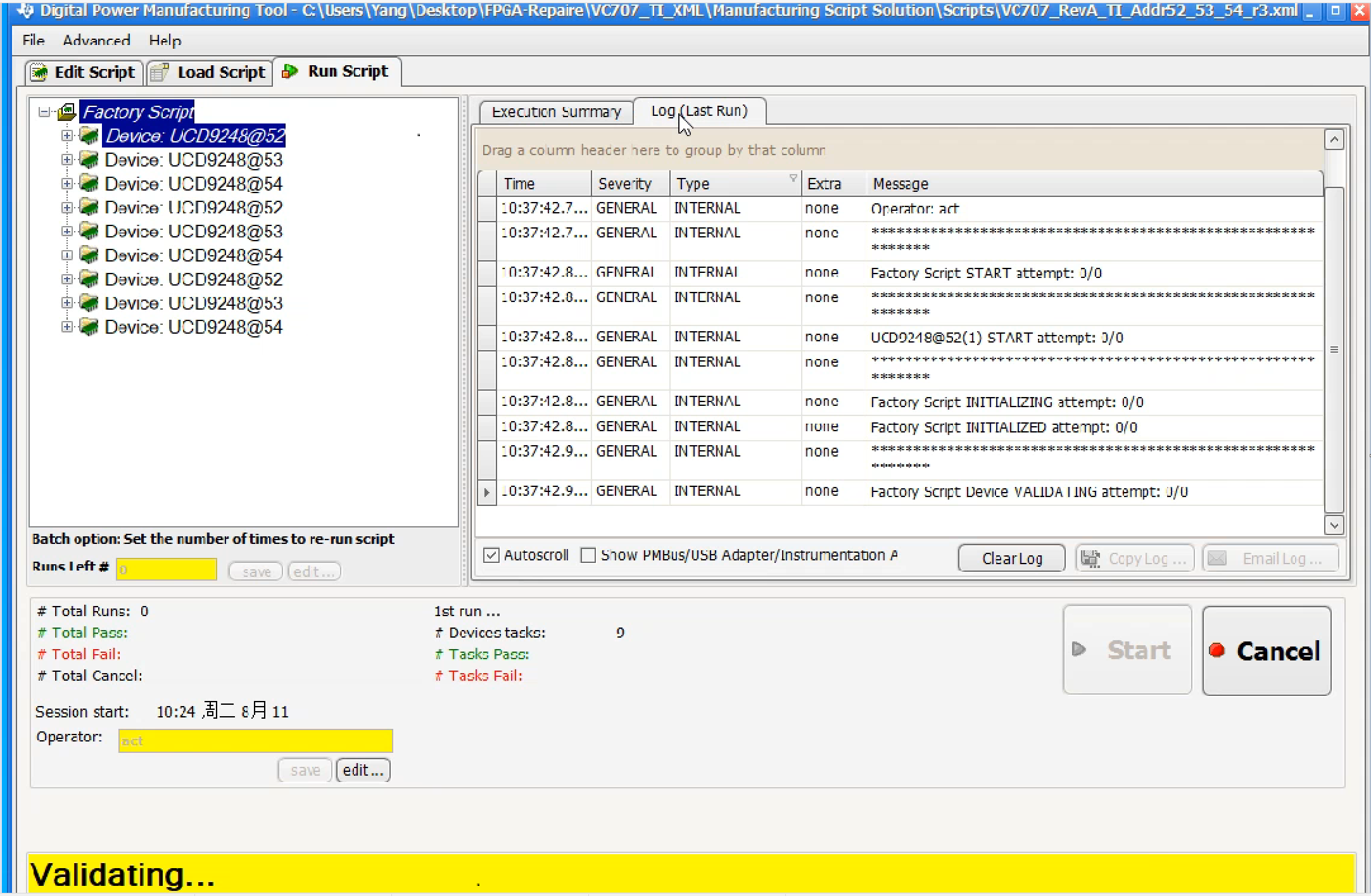Click save button next to Runs Left
This screenshot has width=1371, height=896.
(x=256, y=572)
